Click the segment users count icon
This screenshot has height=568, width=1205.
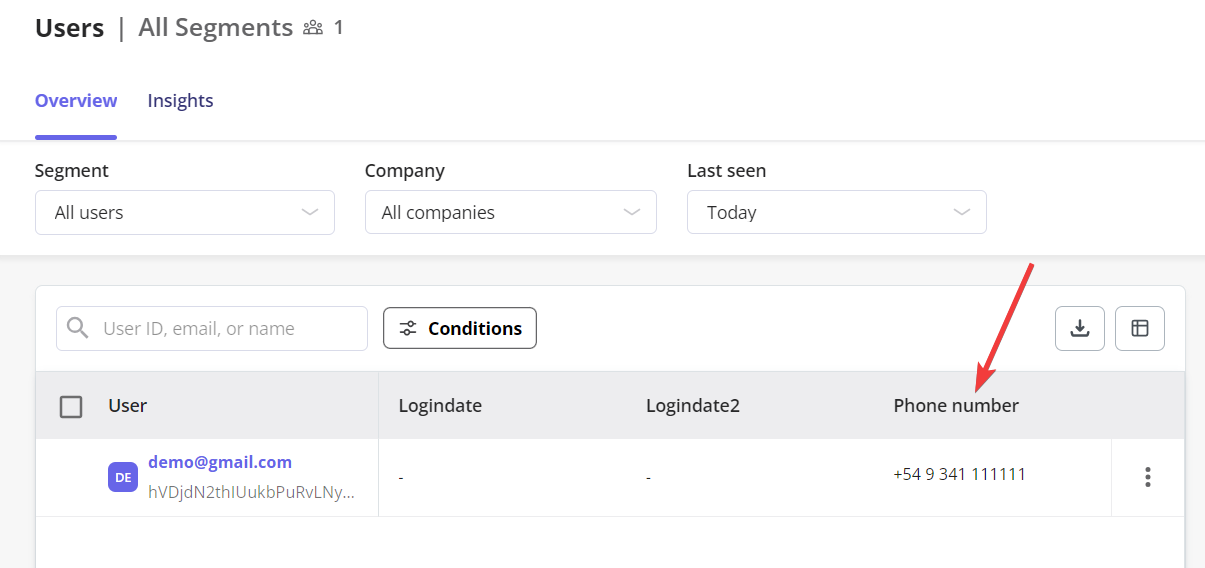click(313, 28)
